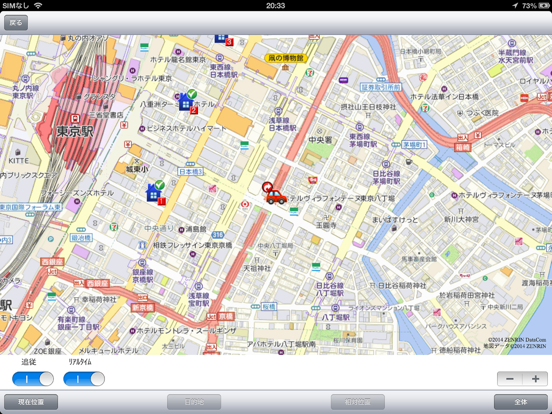
Task: Turn off the 追従 follow switch
Action: pyautogui.click(x=33, y=379)
